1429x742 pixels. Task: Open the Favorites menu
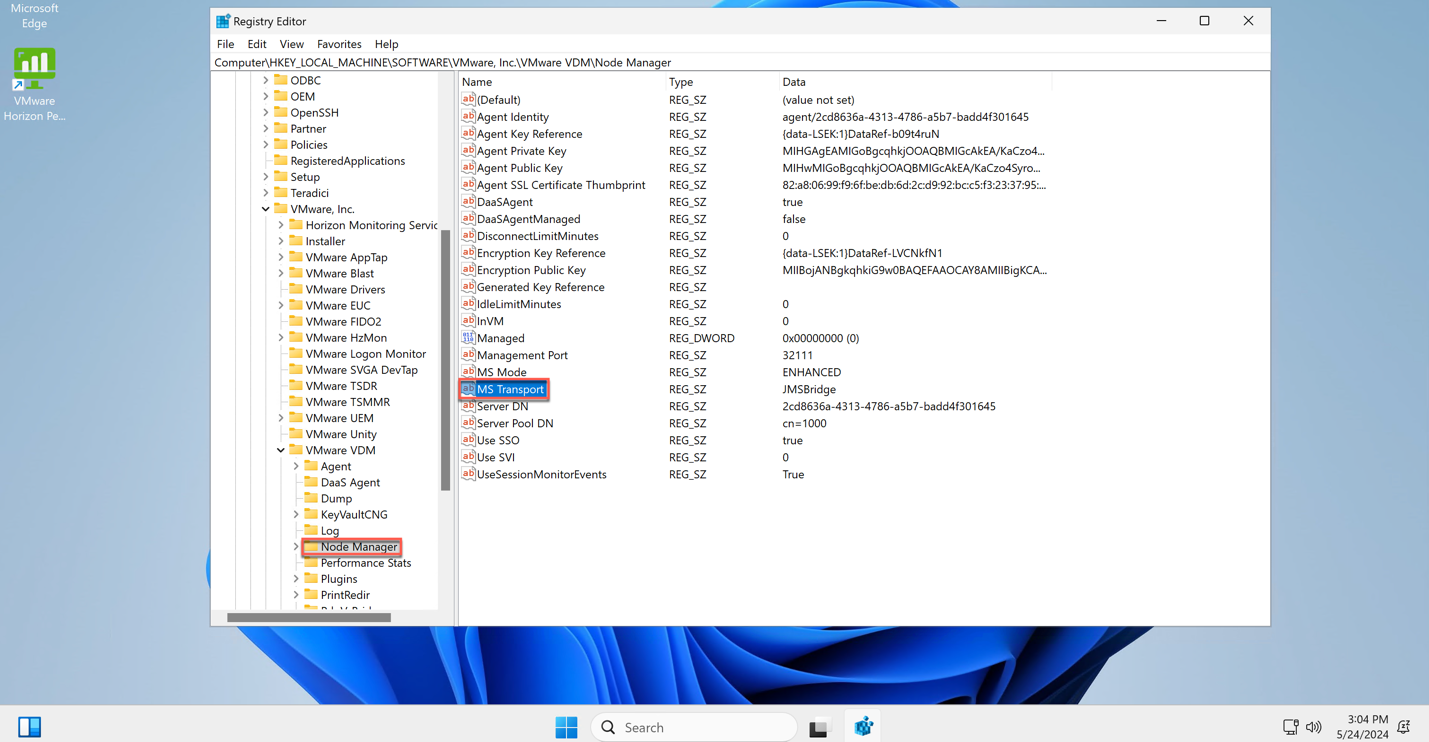click(339, 44)
